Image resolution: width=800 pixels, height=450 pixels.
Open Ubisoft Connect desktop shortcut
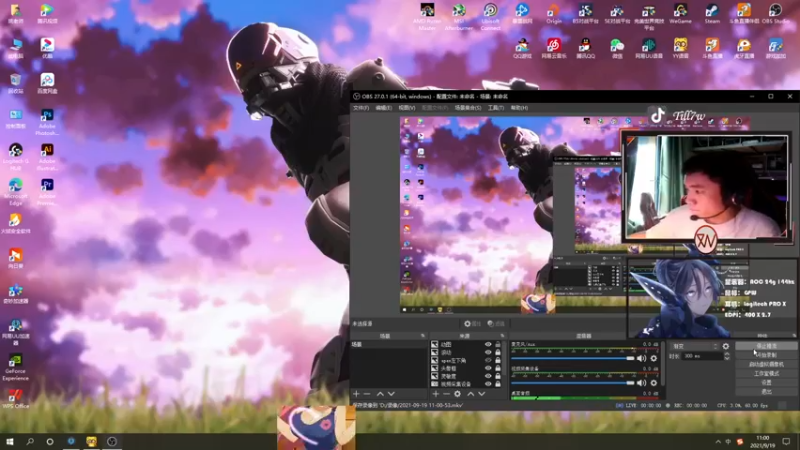click(x=490, y=17)
